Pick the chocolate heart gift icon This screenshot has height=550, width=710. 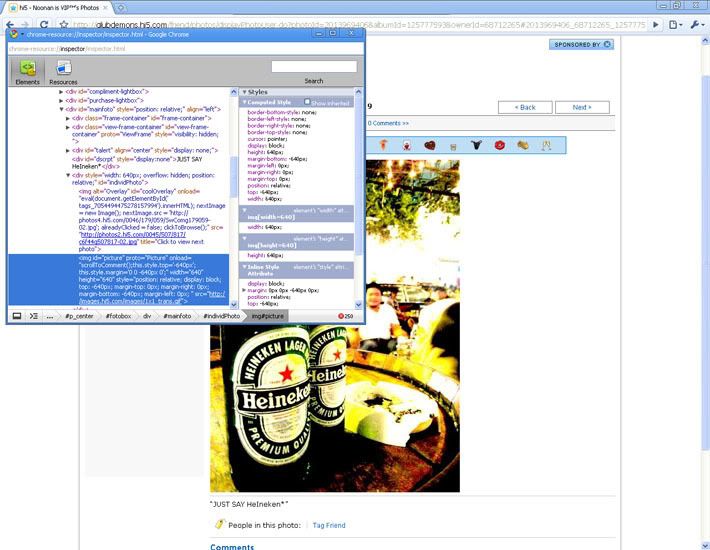click(430, 145)
